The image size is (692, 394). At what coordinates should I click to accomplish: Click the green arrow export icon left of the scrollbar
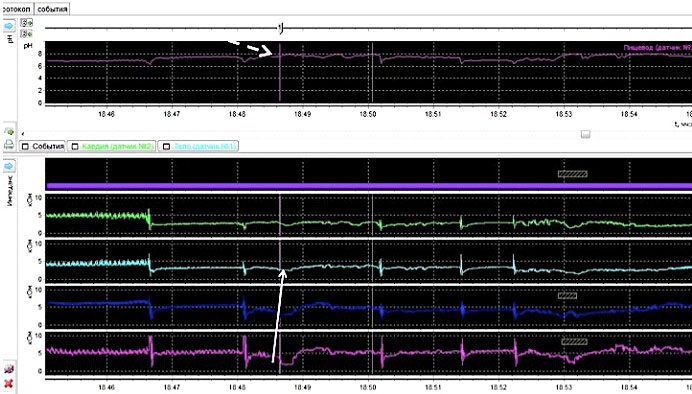9,131
